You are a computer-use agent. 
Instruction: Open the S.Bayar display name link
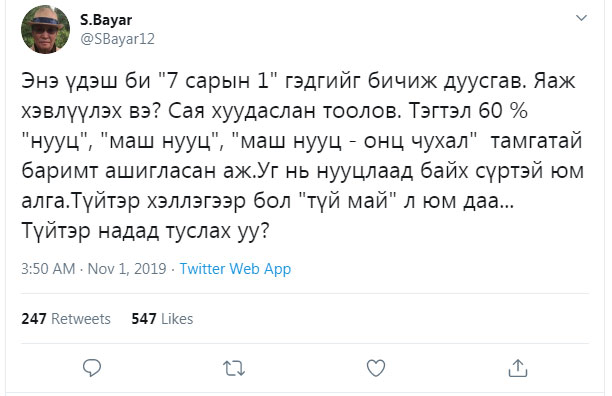106,20
